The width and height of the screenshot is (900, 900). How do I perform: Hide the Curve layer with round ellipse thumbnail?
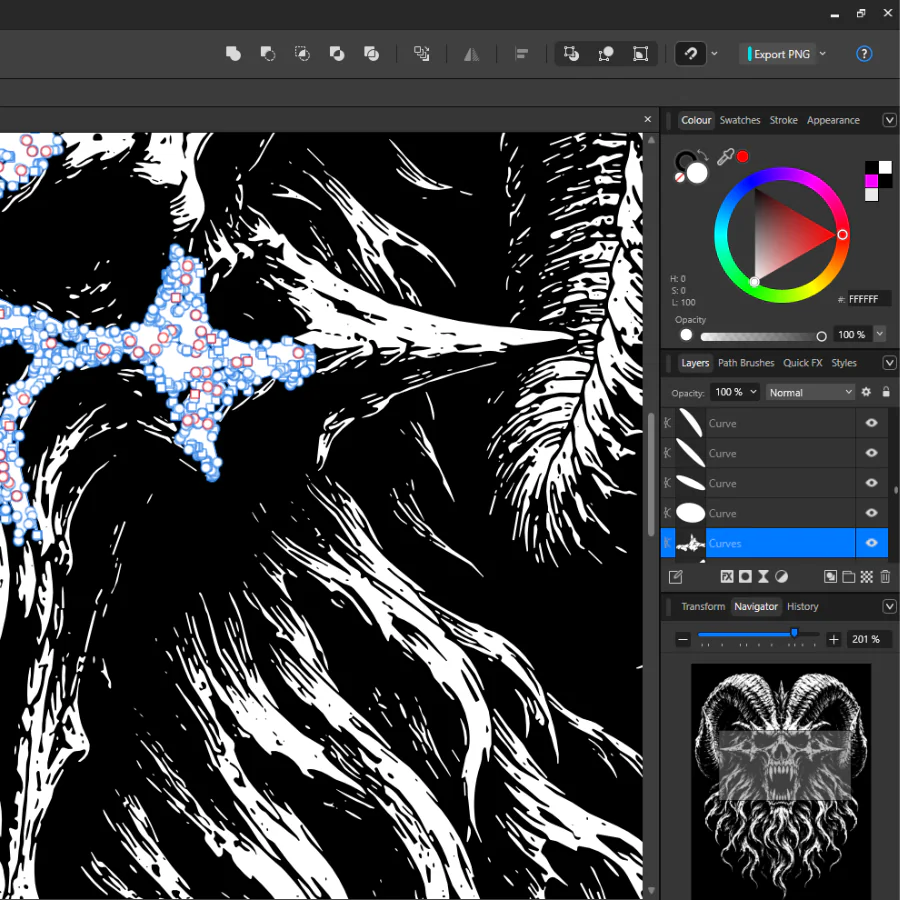pos(871,513)
